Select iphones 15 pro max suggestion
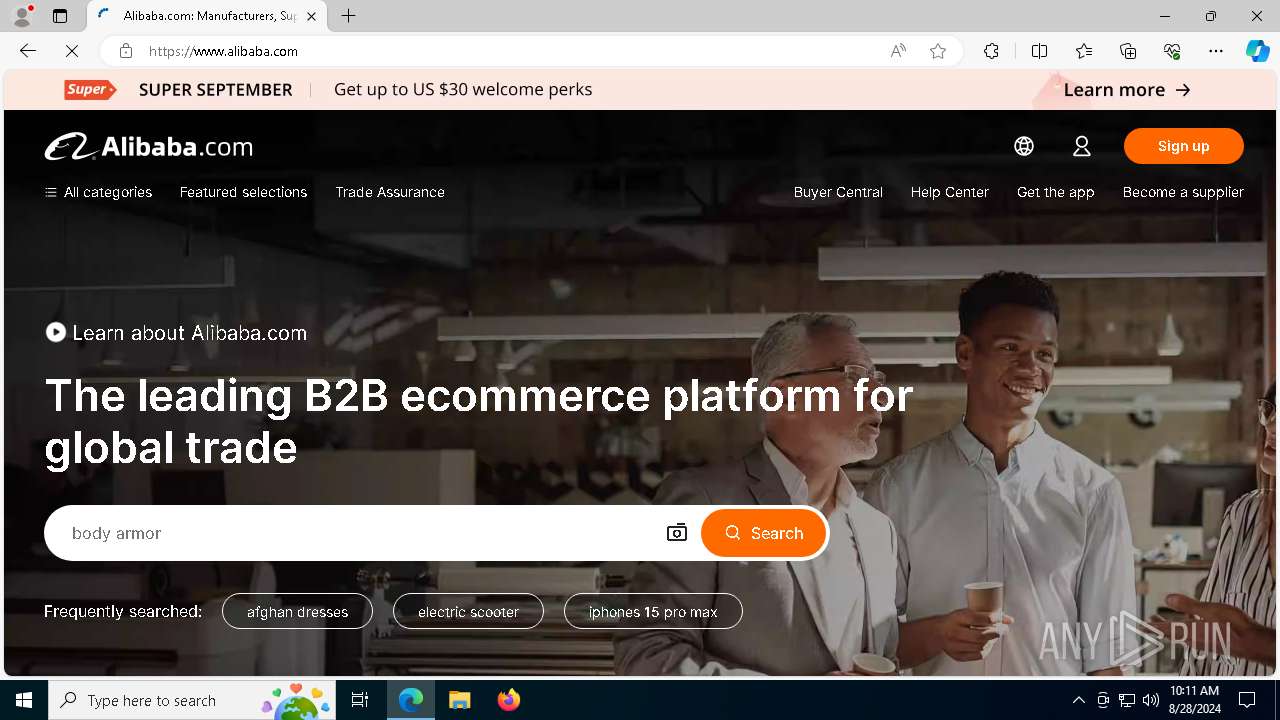 pos(653,612)
